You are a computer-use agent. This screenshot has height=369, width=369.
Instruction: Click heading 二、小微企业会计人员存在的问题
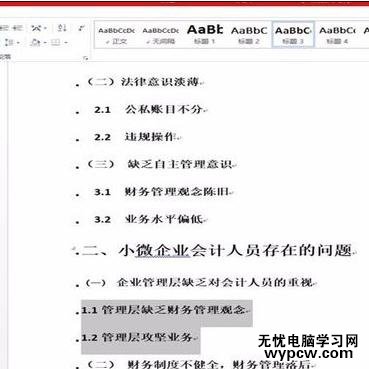(217, 251)
